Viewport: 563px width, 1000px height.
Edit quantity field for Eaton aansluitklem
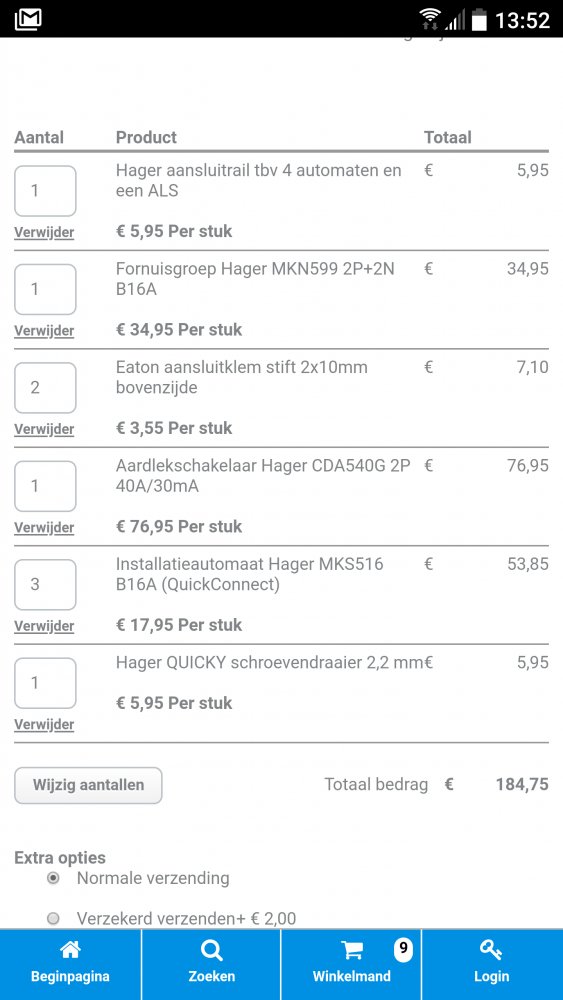(45, 388)
